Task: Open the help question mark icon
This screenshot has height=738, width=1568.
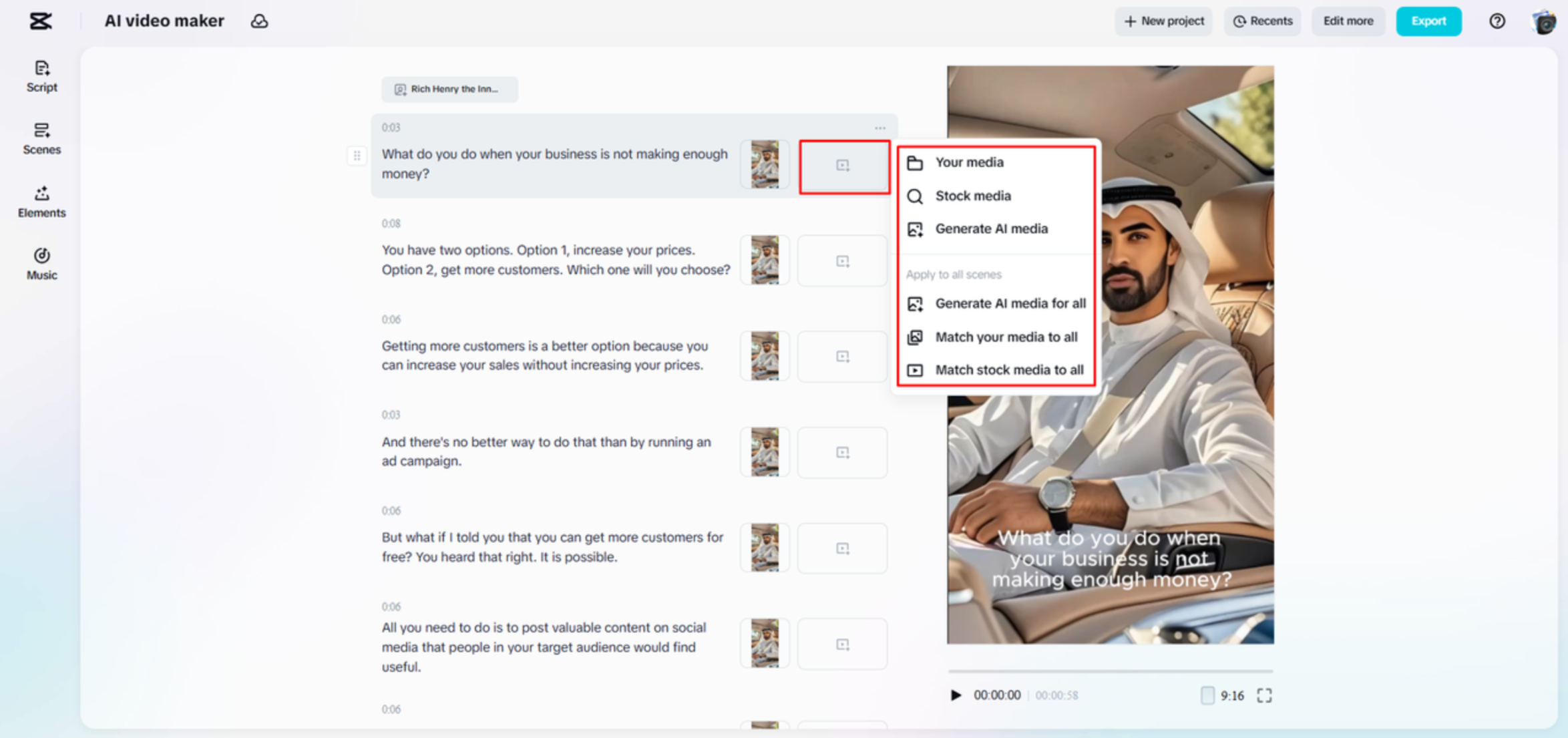Action: pos(1497,21)
